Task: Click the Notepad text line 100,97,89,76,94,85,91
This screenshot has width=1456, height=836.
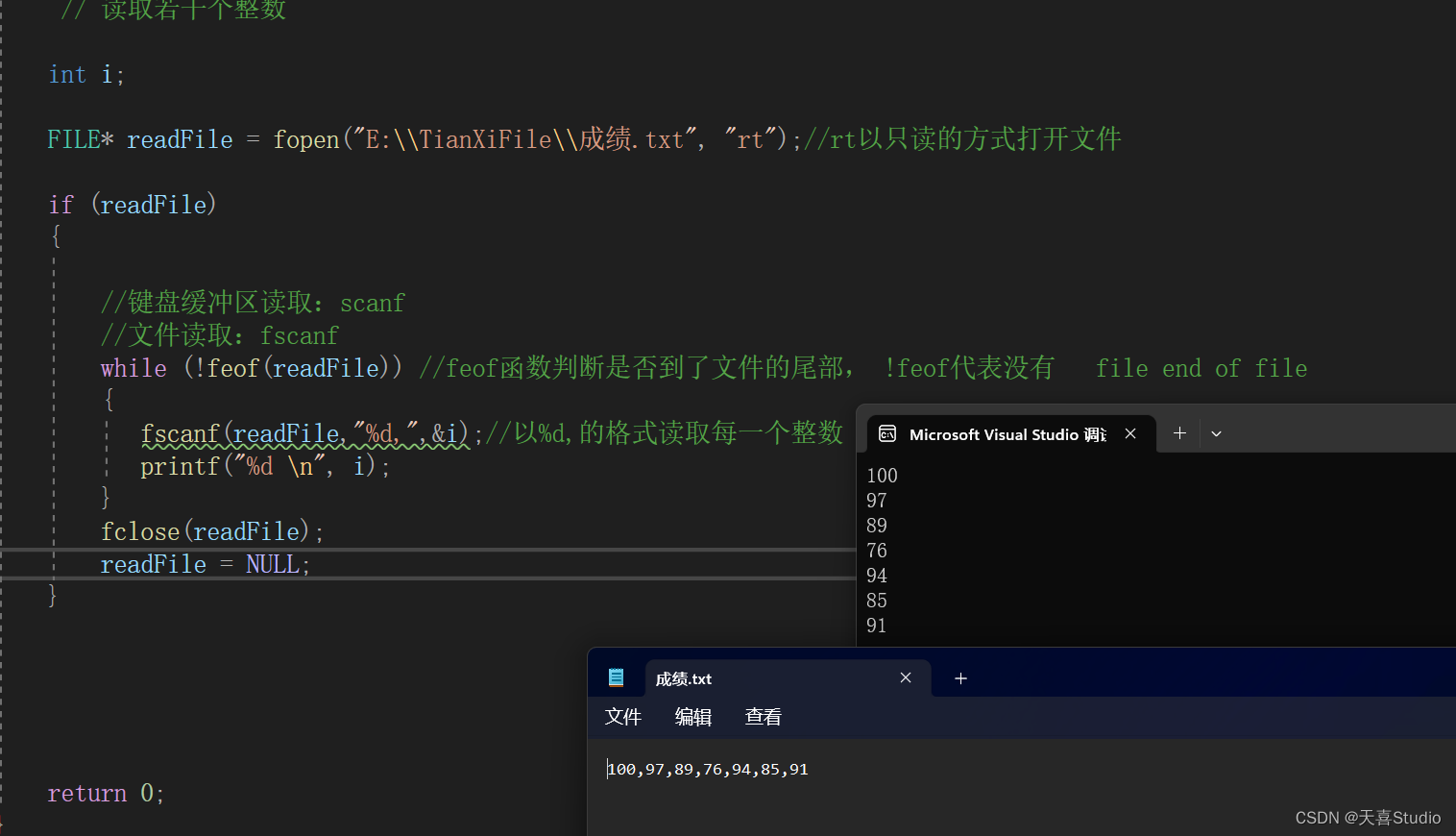Action: pyautogui.click(x=708, y=770)
